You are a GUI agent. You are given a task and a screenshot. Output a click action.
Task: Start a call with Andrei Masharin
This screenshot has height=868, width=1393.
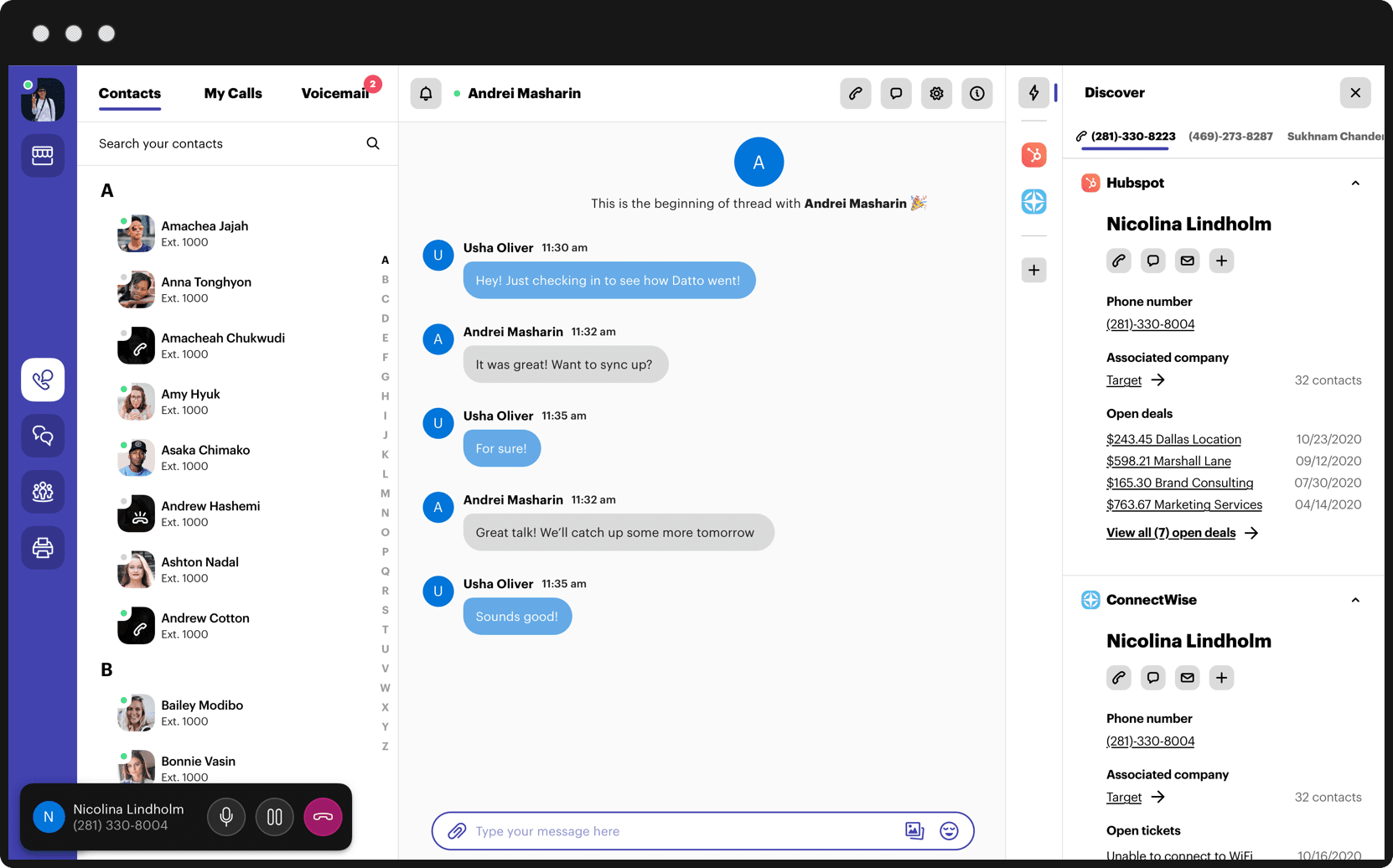855,93
